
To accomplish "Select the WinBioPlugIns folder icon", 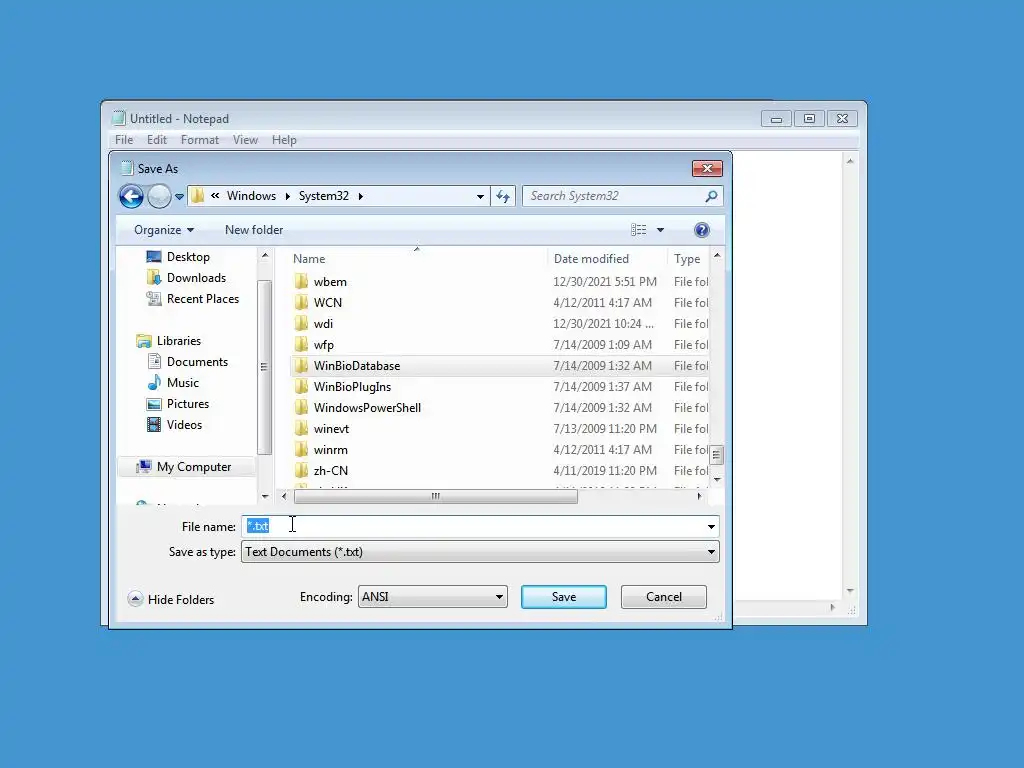I will click(x=301, y=387).
